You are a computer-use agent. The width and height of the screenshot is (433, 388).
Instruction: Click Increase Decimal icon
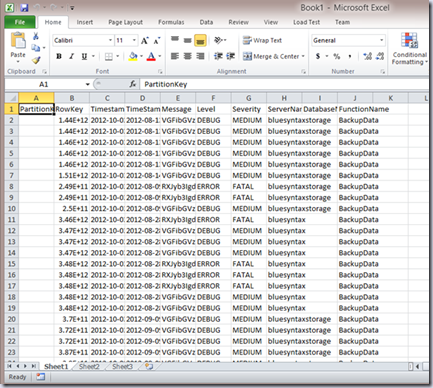[x=367, y=56]
